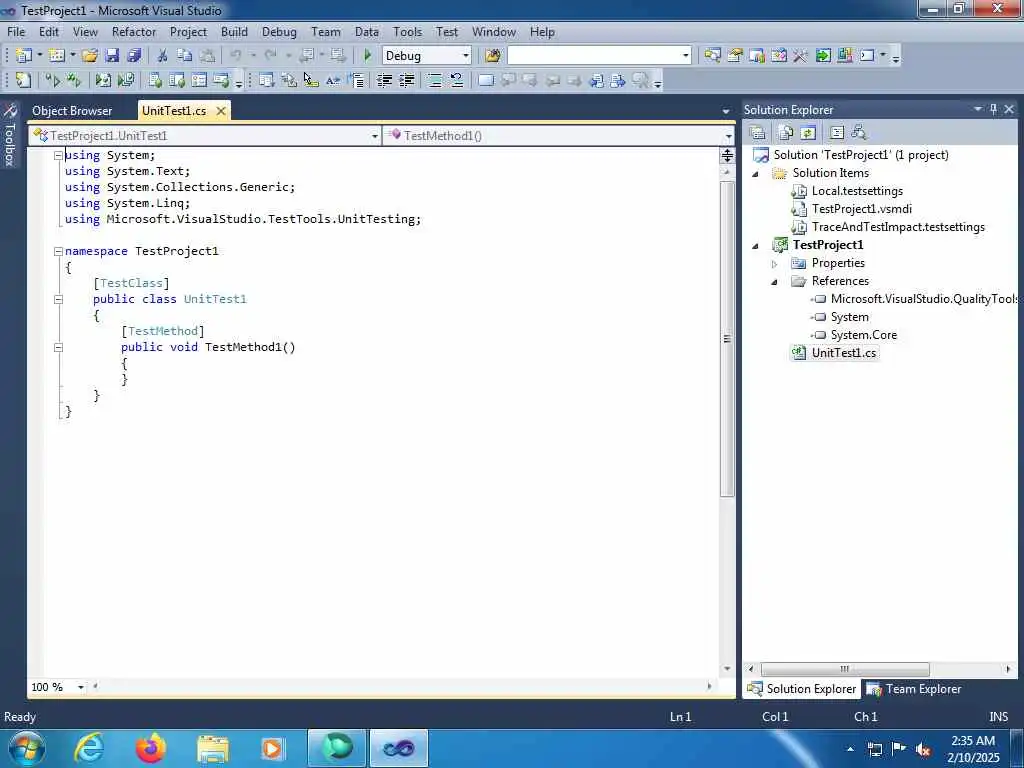
Task: Open the Debug configuration dropdown
Action: click(x=466, y=56)
